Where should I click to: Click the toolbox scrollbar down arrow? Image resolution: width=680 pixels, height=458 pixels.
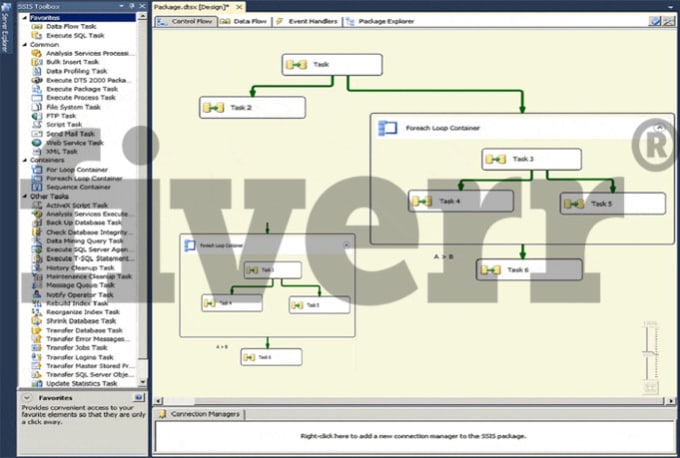pos(142,383)
